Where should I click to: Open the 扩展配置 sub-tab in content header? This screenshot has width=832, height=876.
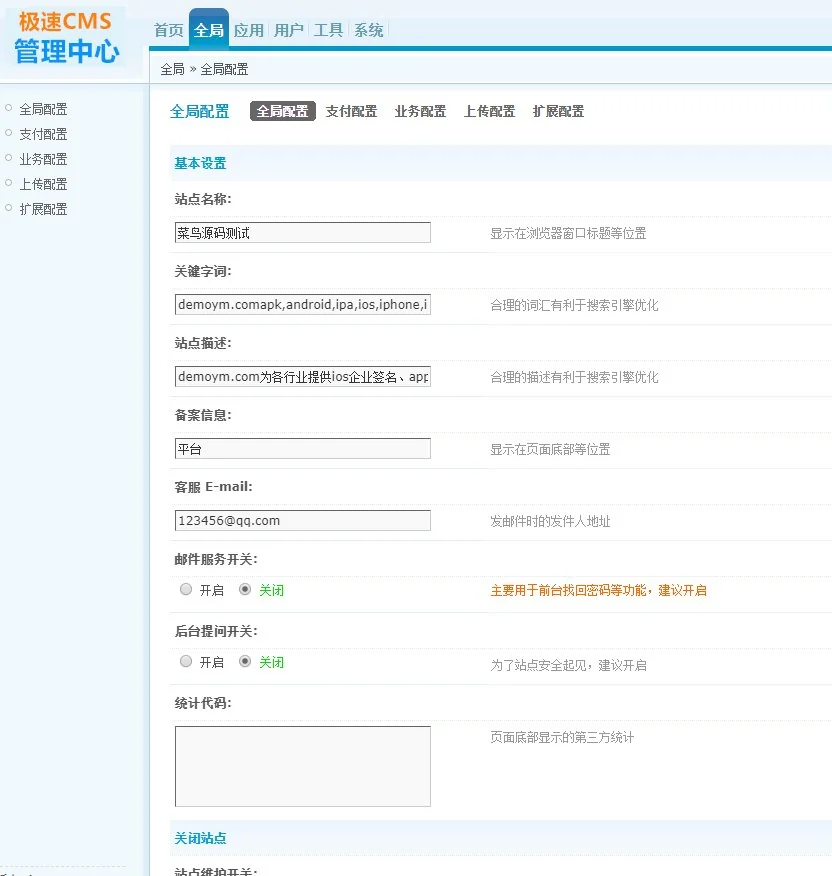[x=558, y=112]
